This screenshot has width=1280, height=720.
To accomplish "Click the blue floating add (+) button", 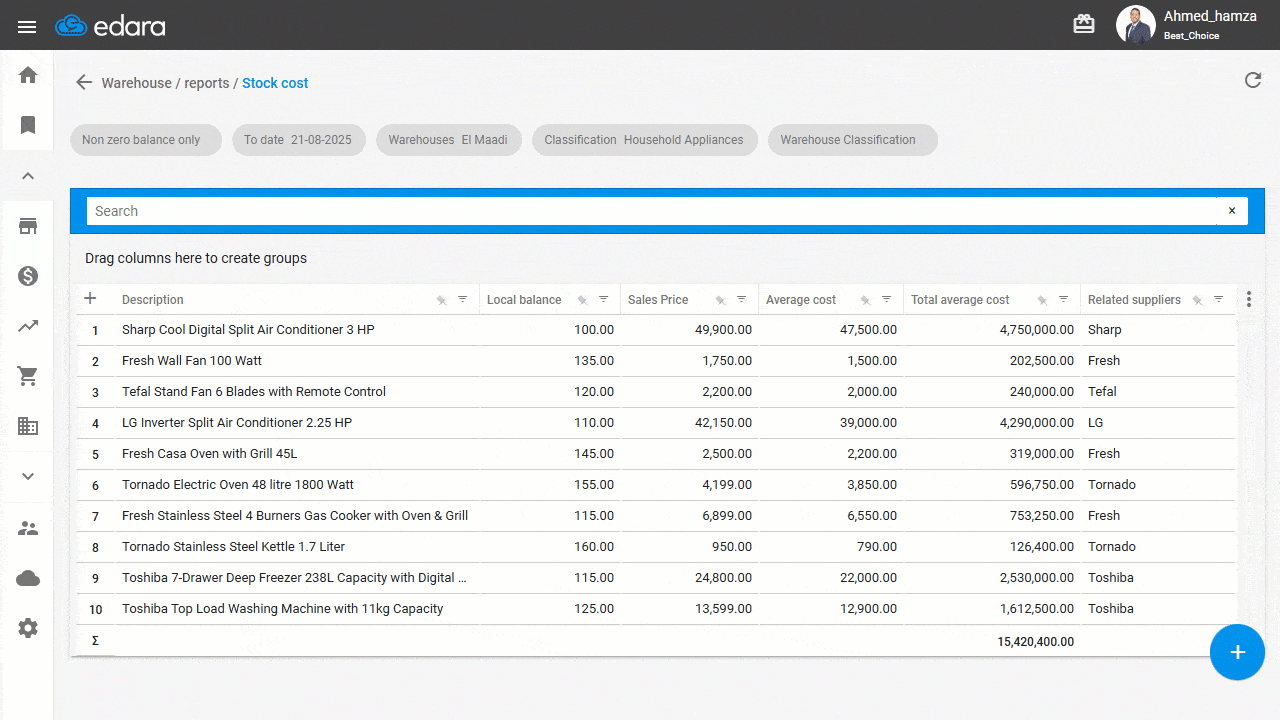I will point(1237,652).
